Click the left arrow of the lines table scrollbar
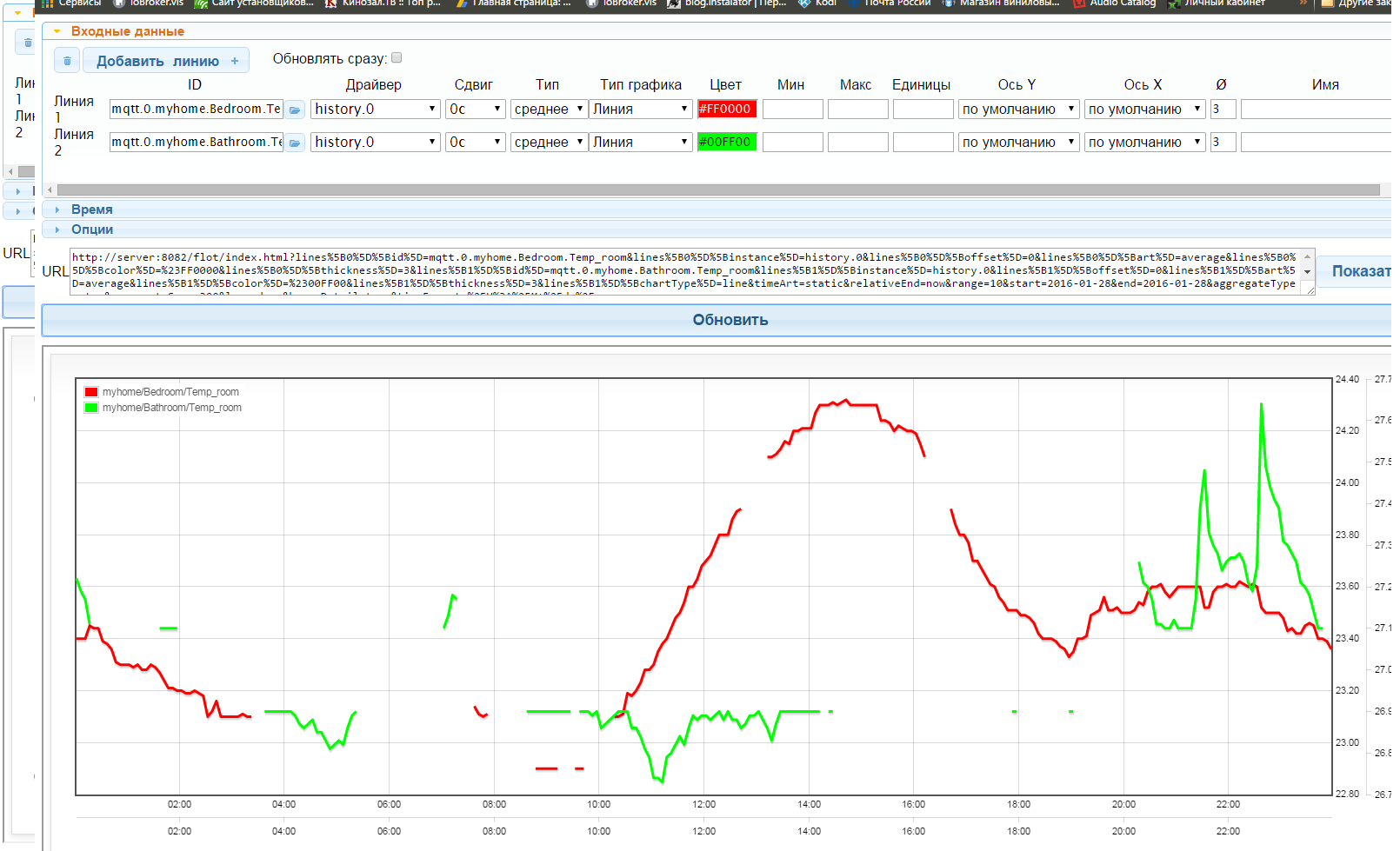1400x851 pixels. pos(50,189)
